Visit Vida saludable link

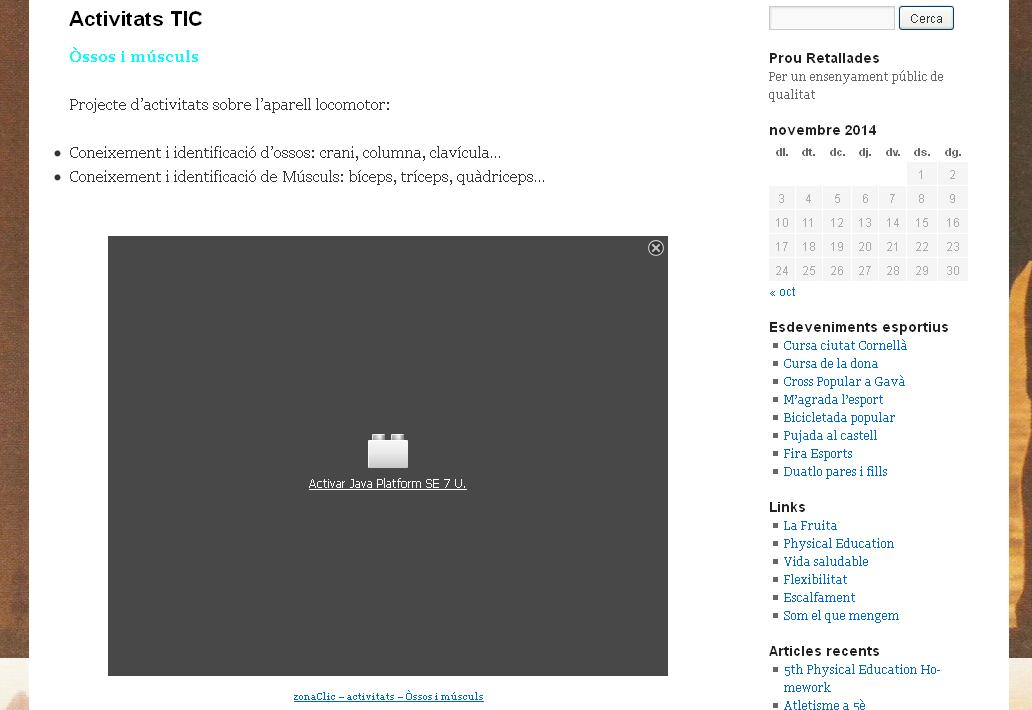point(825,562)
